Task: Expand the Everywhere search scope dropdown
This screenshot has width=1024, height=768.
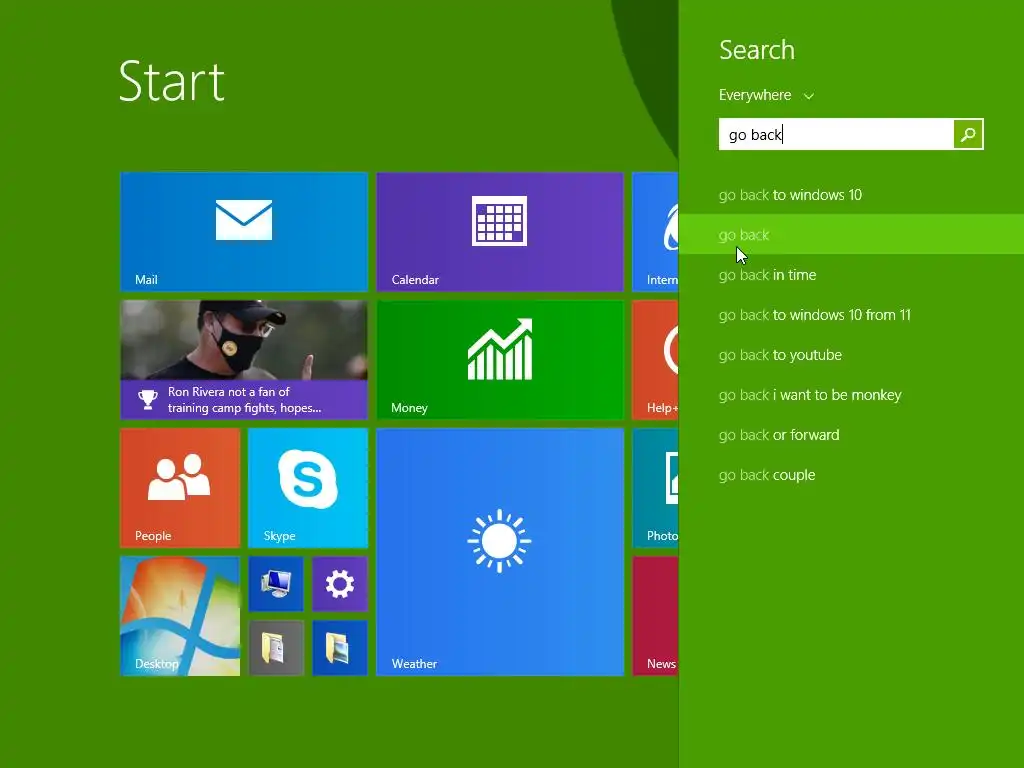Action: click(767, 95)
